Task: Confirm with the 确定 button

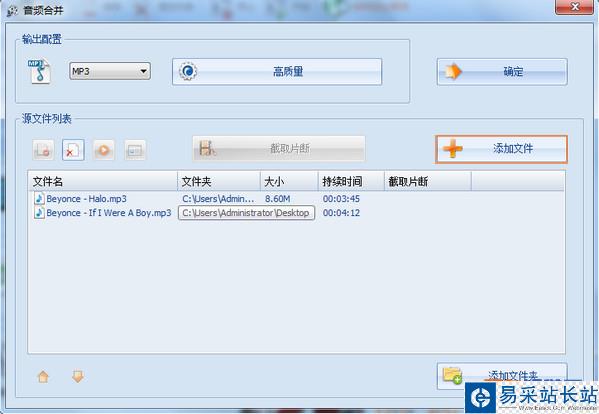Action: click(502, 71)
